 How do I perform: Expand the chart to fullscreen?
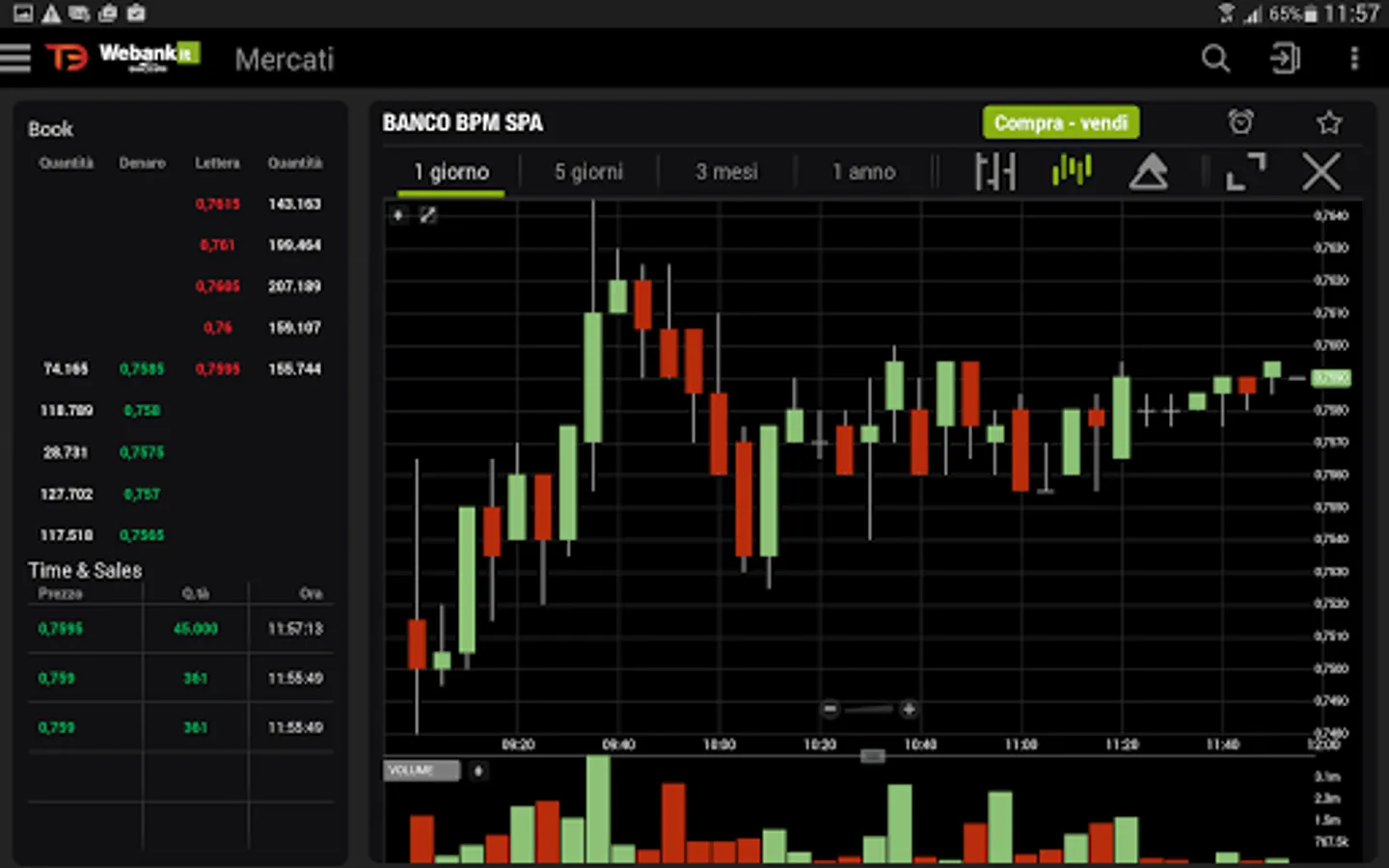1245,172
